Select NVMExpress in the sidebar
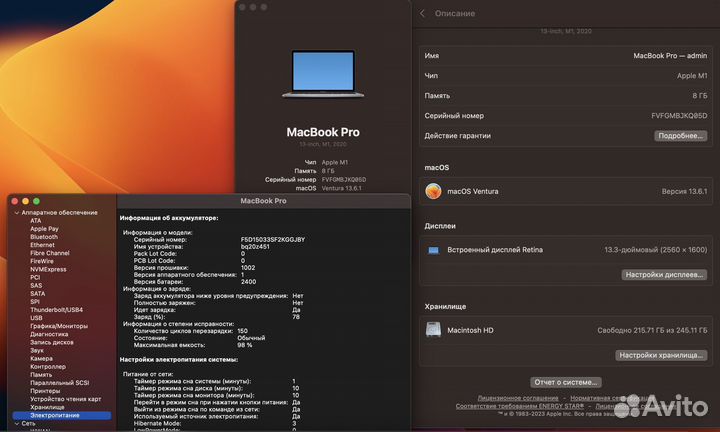This screenshot has height=432, width=720. pos(48,269)
